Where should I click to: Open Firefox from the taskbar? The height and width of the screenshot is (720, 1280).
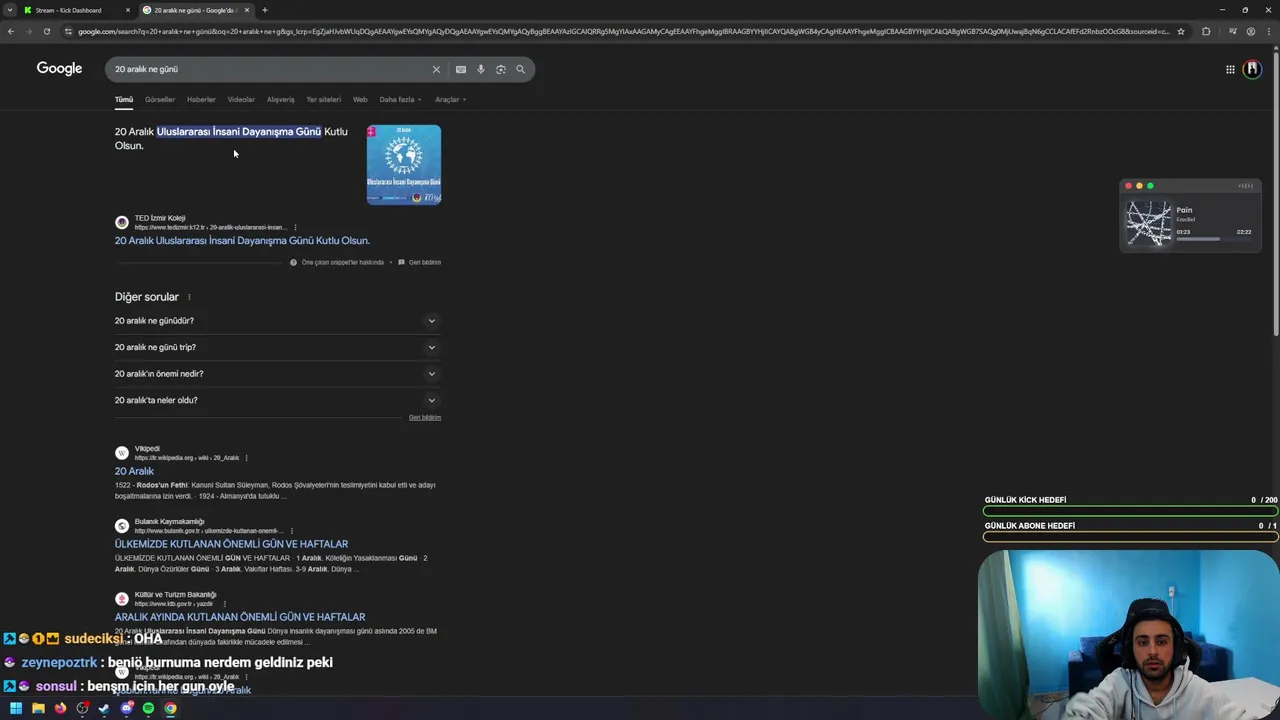pos(60,708)
